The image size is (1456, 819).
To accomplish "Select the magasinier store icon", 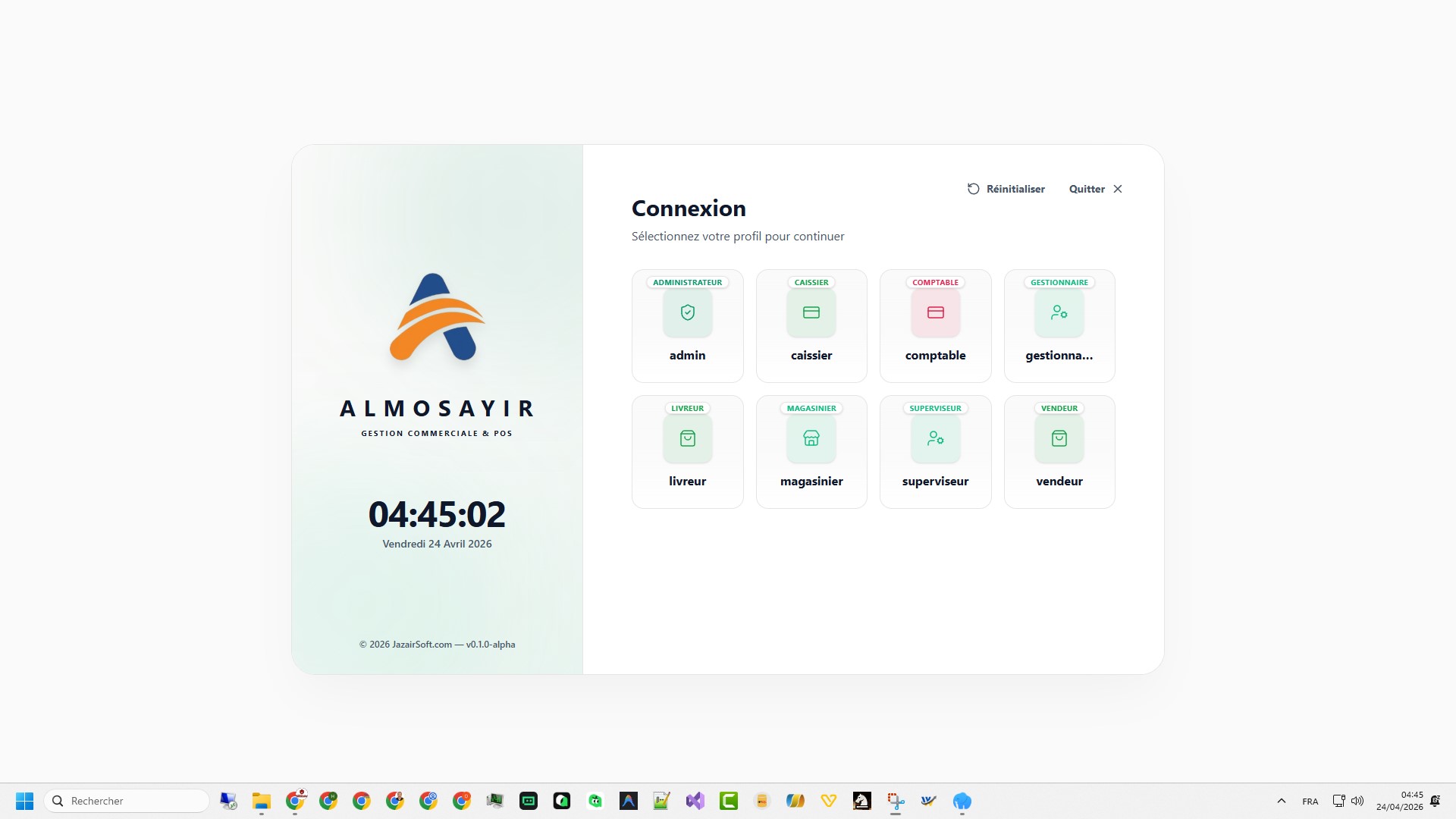I will click(x=811, y=438).
